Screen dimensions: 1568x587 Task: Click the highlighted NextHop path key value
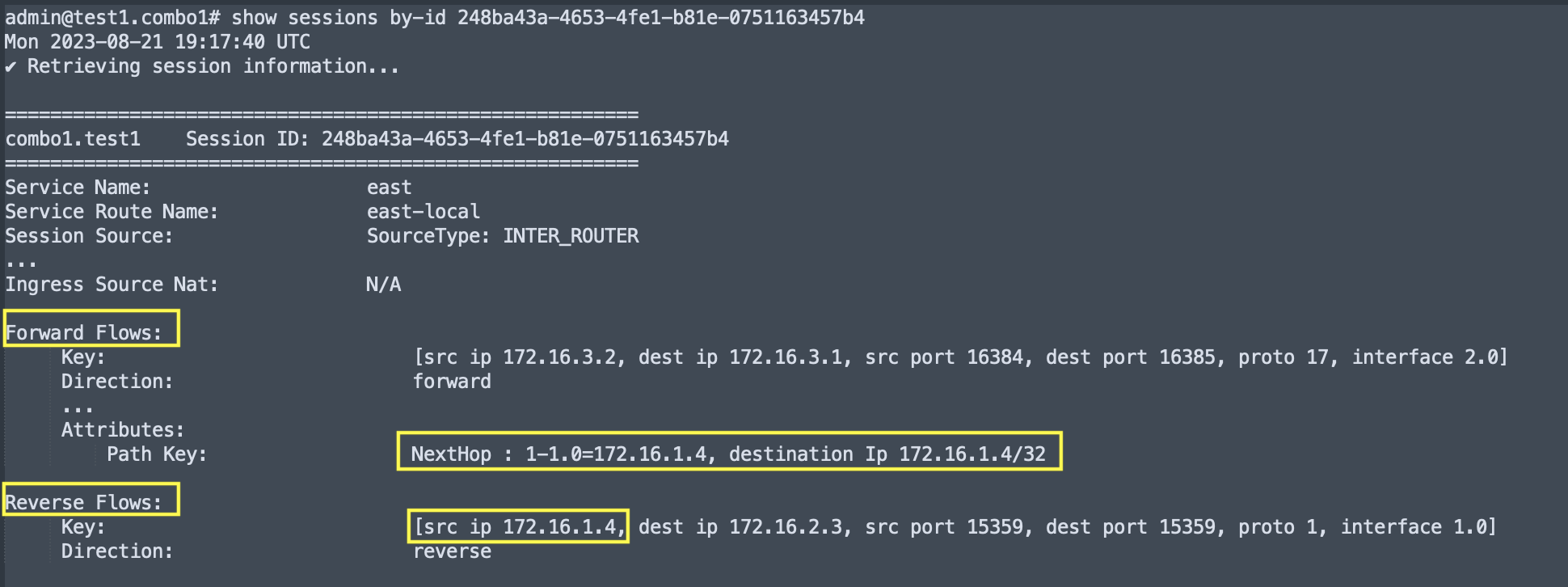click(x=727, y=454)
